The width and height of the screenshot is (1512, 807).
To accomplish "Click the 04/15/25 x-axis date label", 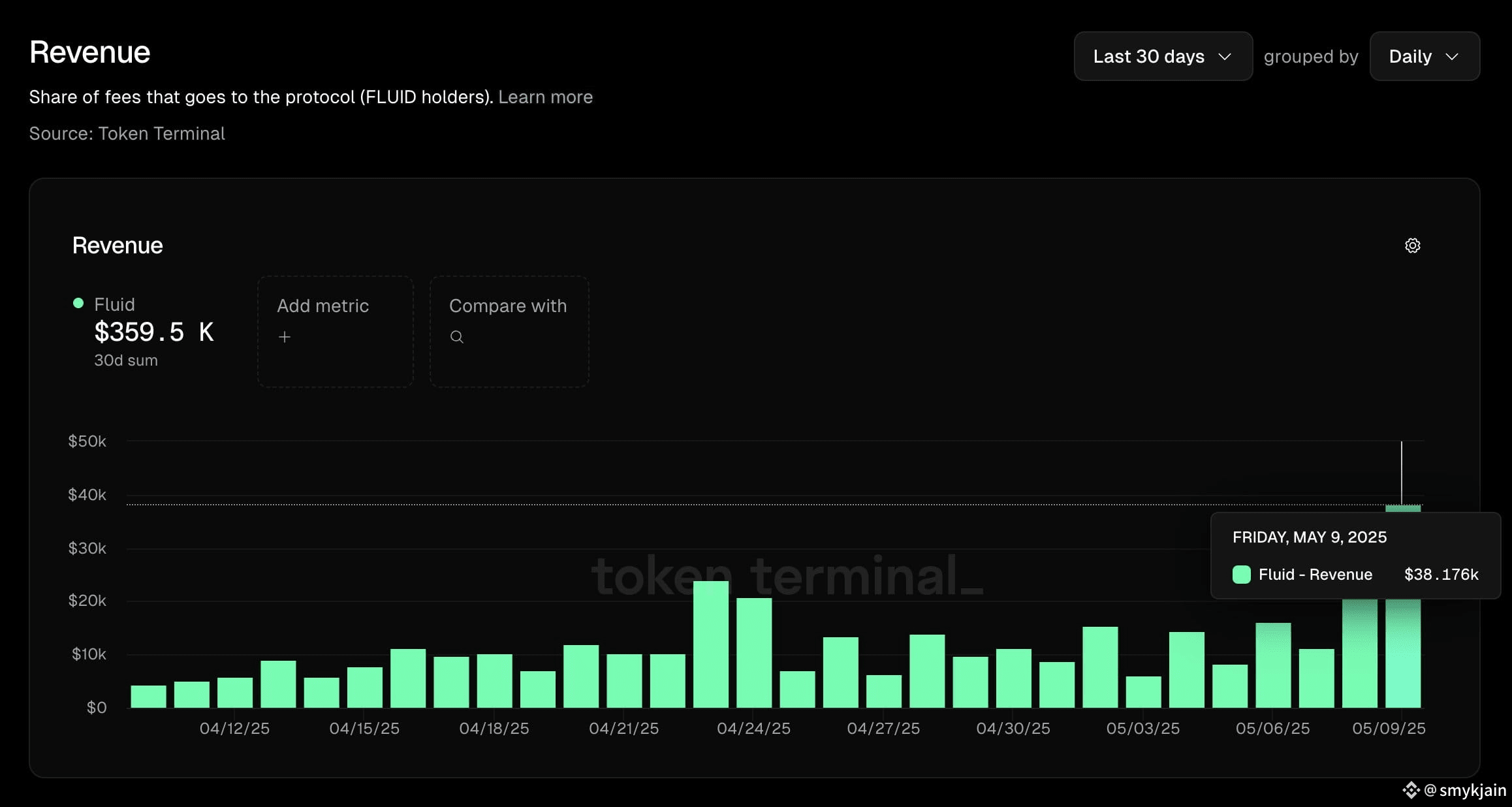I will click(x=364, y=729).
